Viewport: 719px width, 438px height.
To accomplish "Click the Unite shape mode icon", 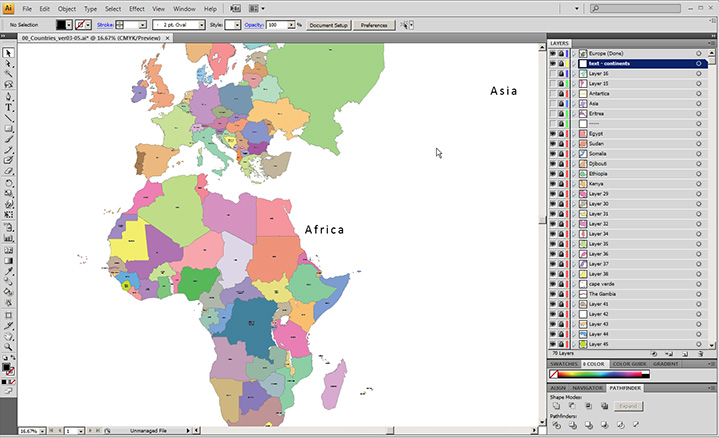I will [556, 405].
